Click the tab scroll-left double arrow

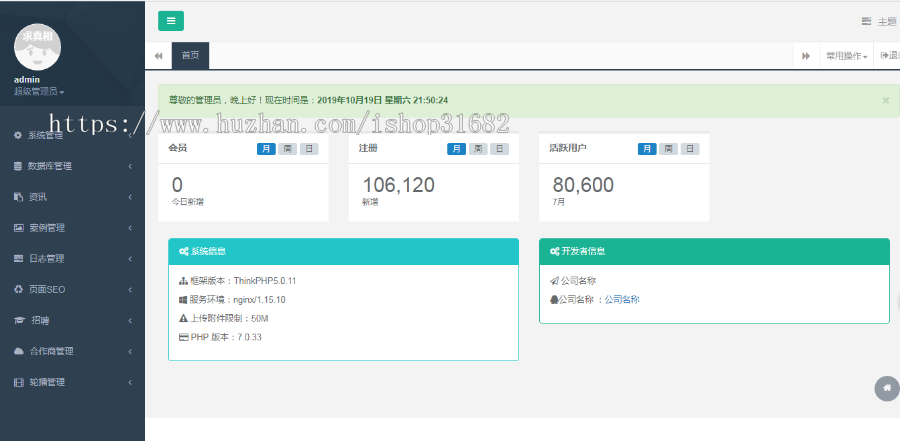pos(158,56)
